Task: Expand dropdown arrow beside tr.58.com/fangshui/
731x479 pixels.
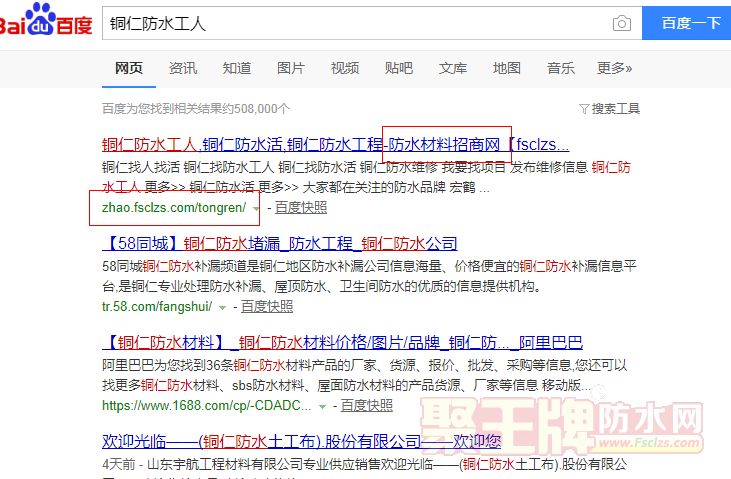Action: [x=222, y=307]
